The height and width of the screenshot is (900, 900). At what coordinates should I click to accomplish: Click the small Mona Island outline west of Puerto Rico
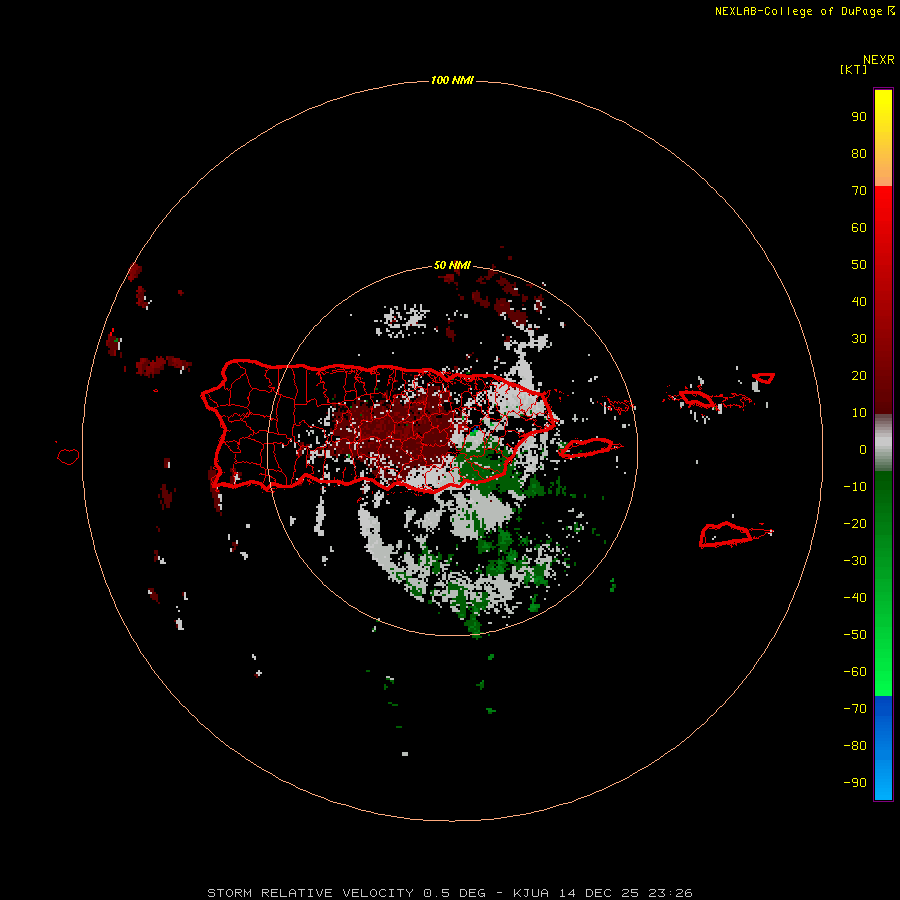(68, 456)
